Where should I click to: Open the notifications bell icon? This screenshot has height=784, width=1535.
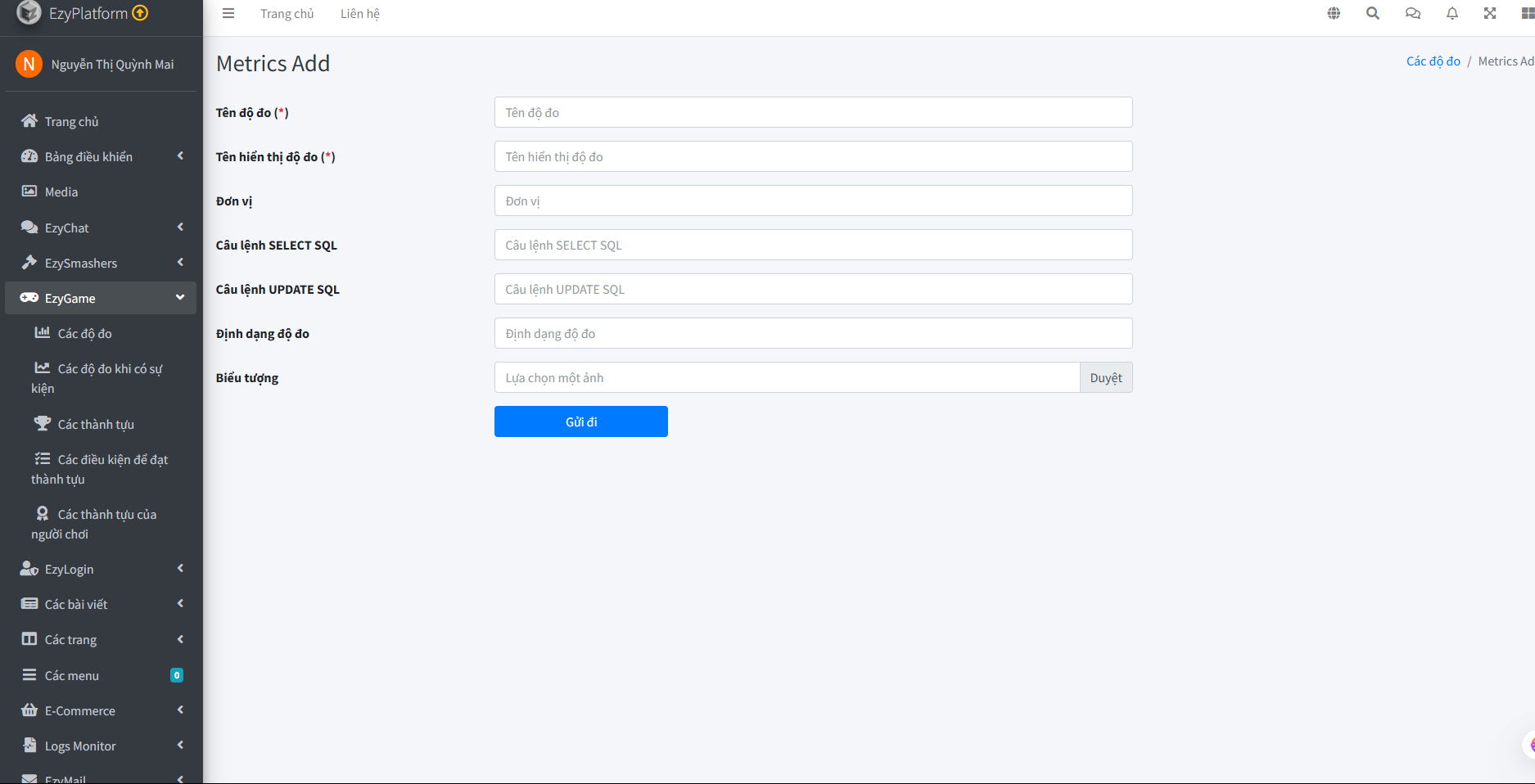pos(1451,13)
